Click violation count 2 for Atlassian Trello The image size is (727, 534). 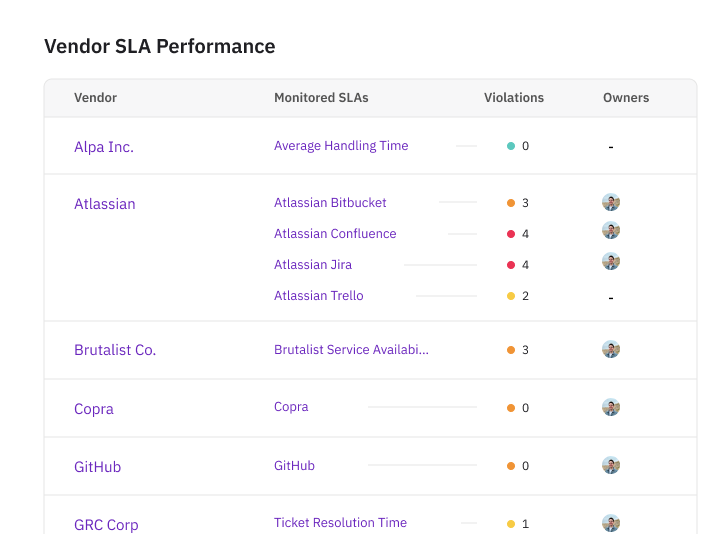coord(525,296)
